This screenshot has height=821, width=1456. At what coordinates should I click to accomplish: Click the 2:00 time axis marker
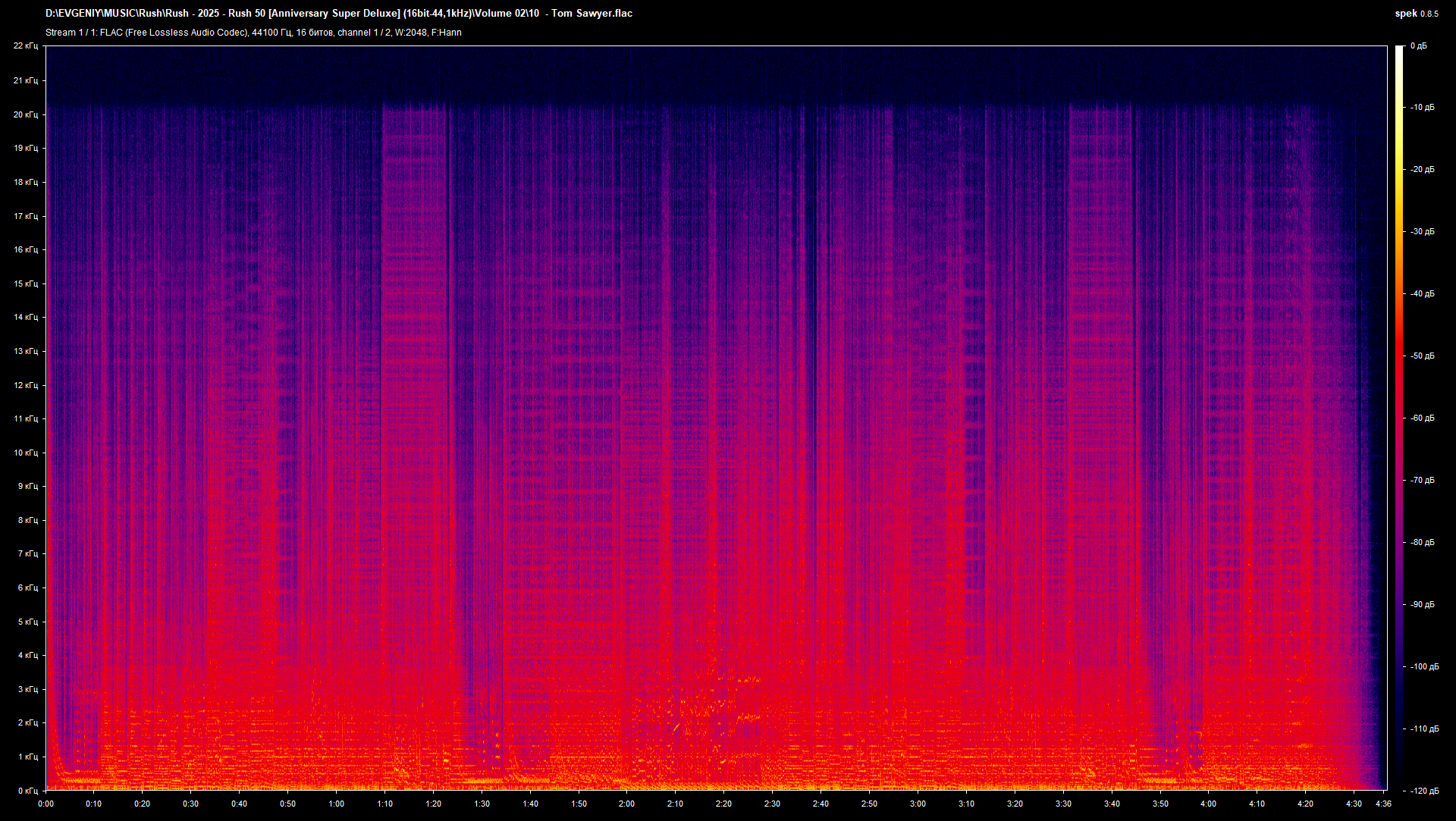(626, 804)
